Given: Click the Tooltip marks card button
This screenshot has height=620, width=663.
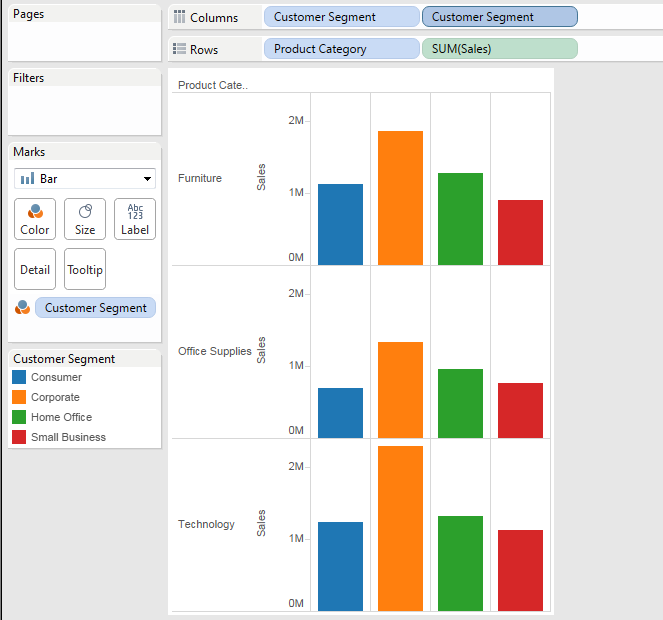Looking at the screenshot, I should tap(85, 269).
